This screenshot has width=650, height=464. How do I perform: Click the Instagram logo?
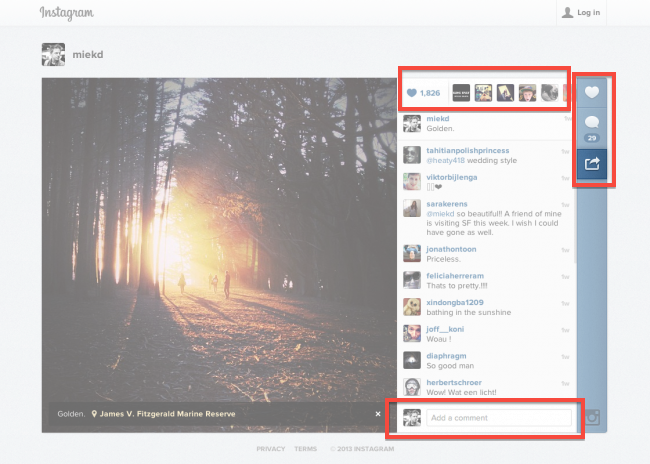(66, 13)
